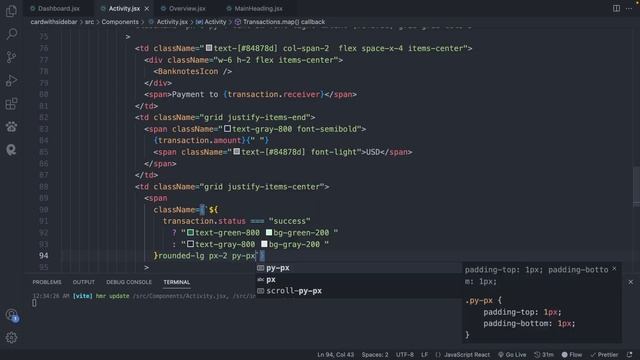Open the DEBUG CONSOLE panel tab
Image resolution: width=640 pixels, height=360 pixels.
pos(129,282)
